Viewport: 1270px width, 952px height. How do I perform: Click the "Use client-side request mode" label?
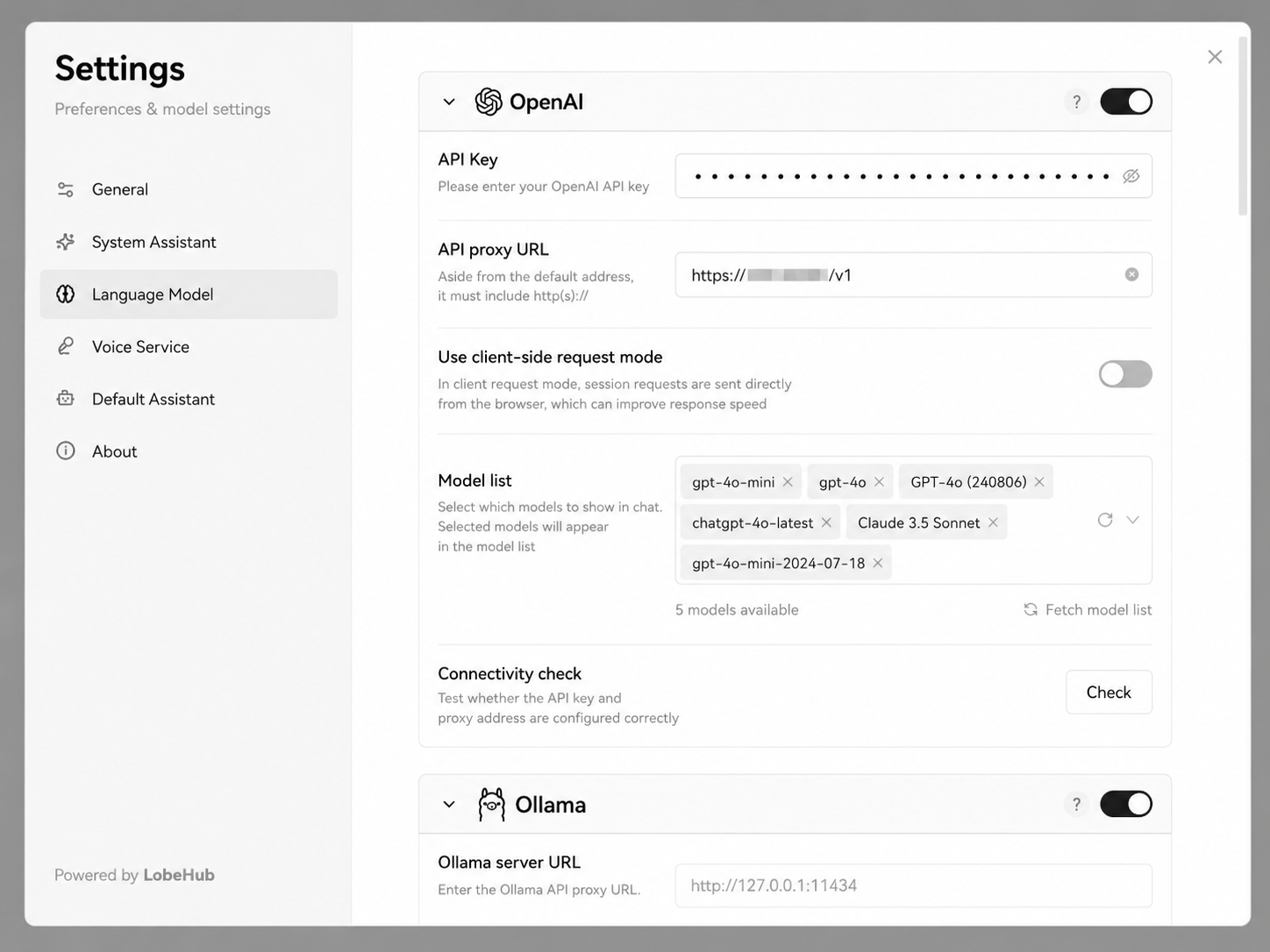coord(550,357)
